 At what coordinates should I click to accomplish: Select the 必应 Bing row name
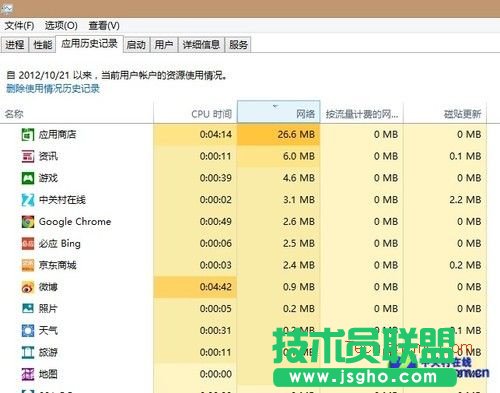pyautogui.click(x=60, y=244)
